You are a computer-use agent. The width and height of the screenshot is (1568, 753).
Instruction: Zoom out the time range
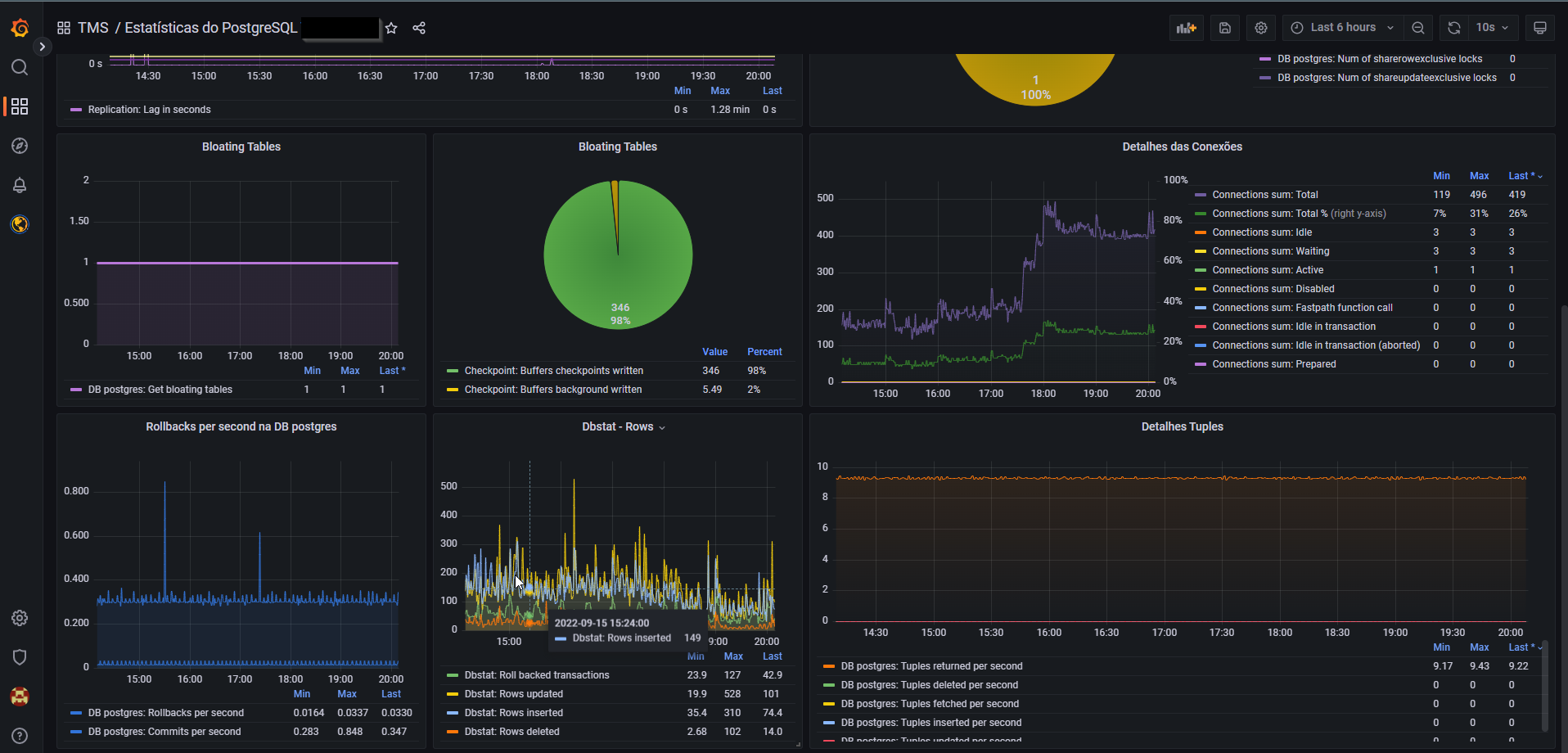pyautogui.click(x=1418, y=28)
